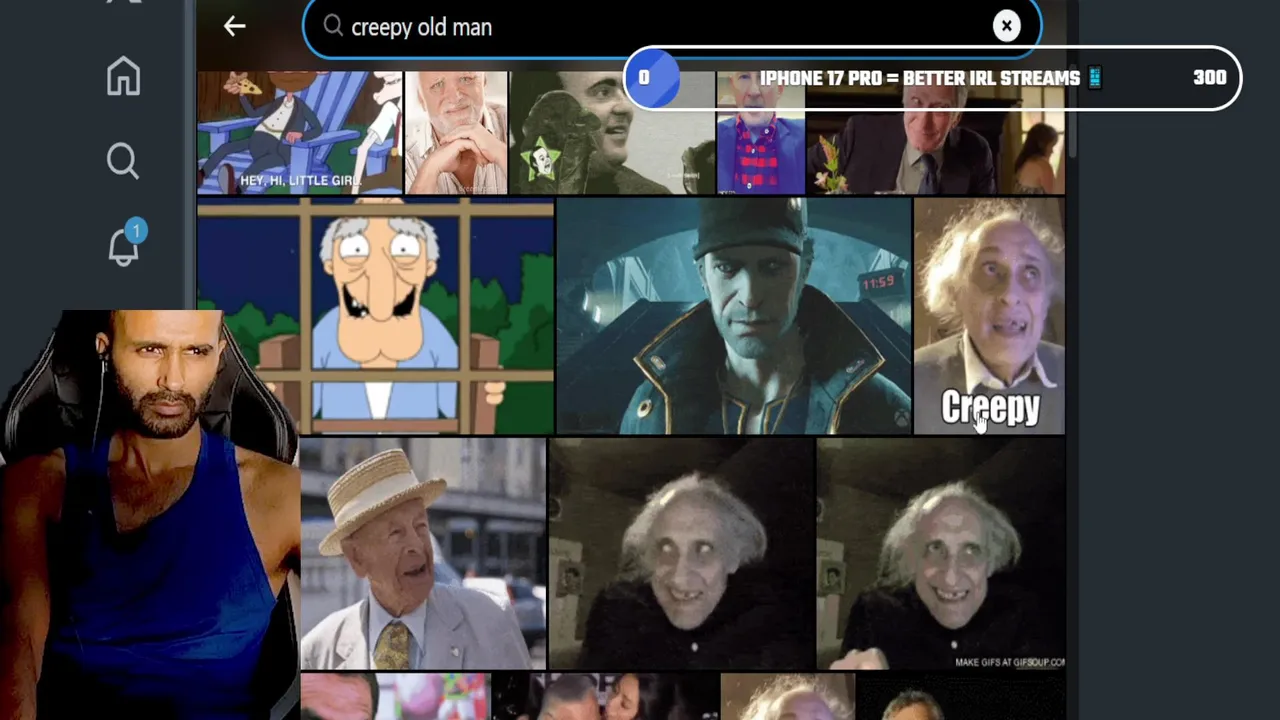Click the search field containing 'creepy old man'
This screenshot has height=720, width=1280.
tap(672, 27)
